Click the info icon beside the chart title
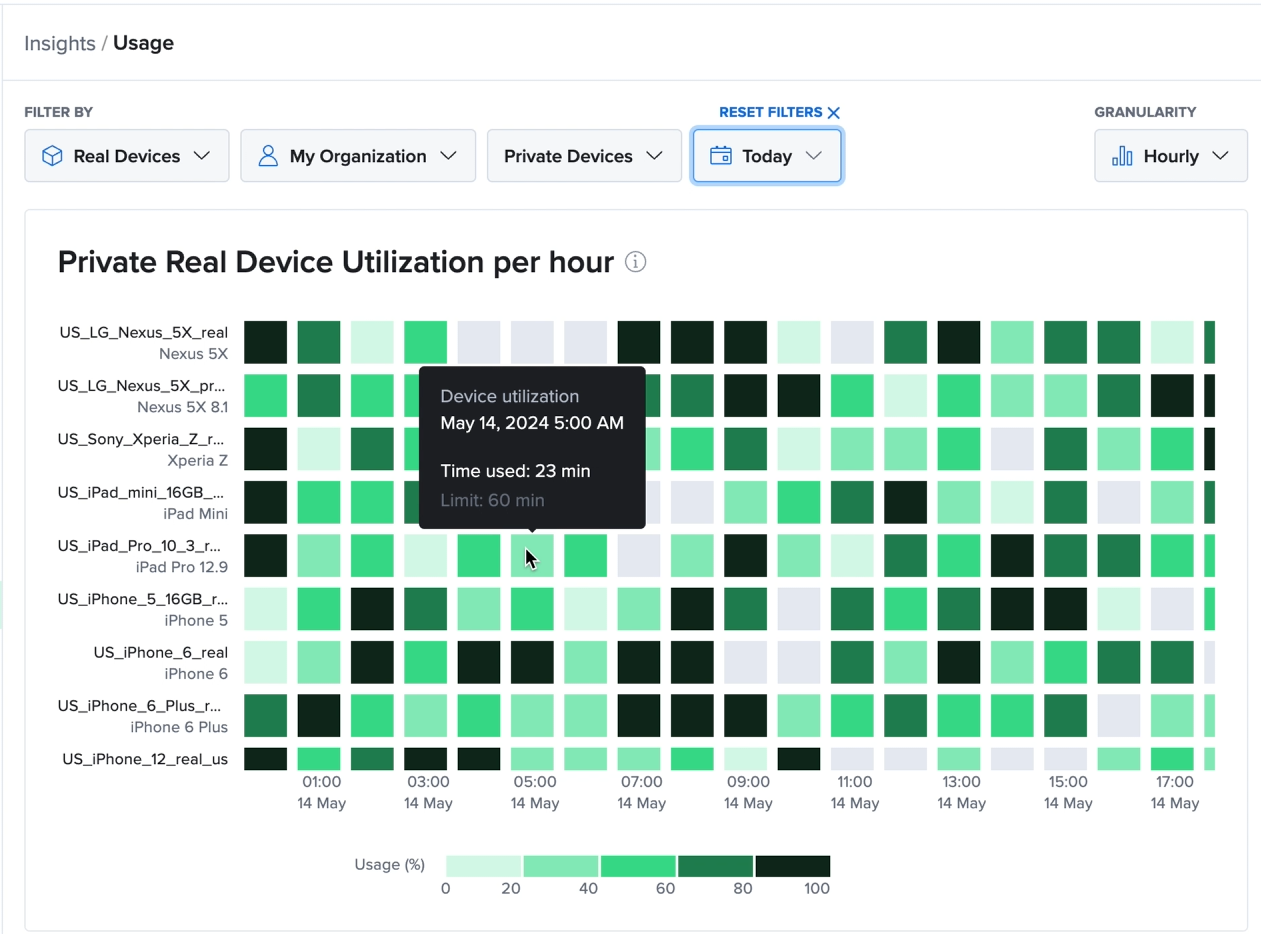The height and width of the screenshot is (934, 1261). 637,262
